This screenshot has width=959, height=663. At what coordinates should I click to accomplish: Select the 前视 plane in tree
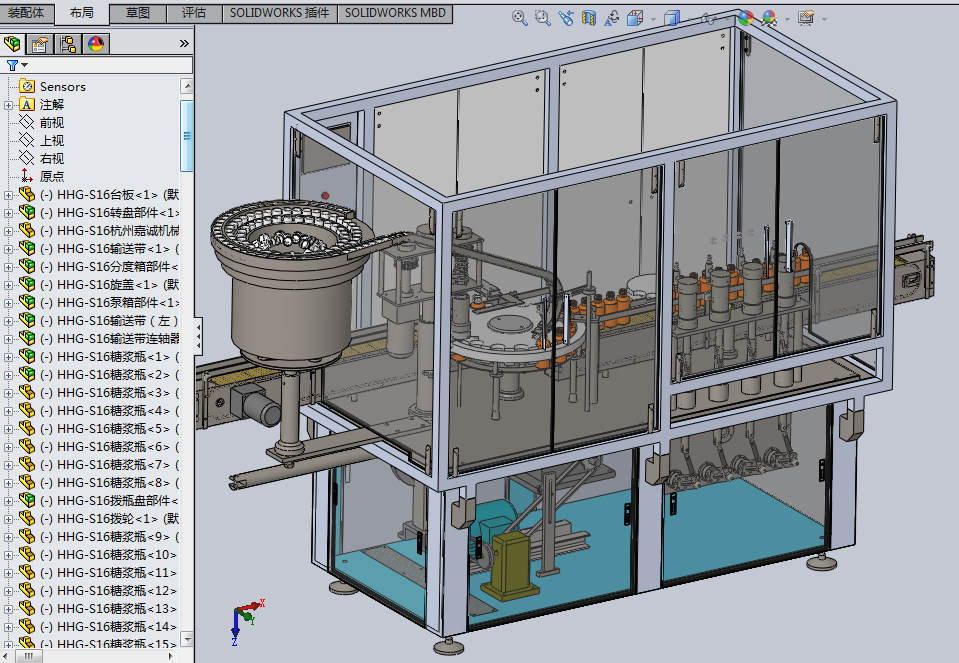coord(52,122)
